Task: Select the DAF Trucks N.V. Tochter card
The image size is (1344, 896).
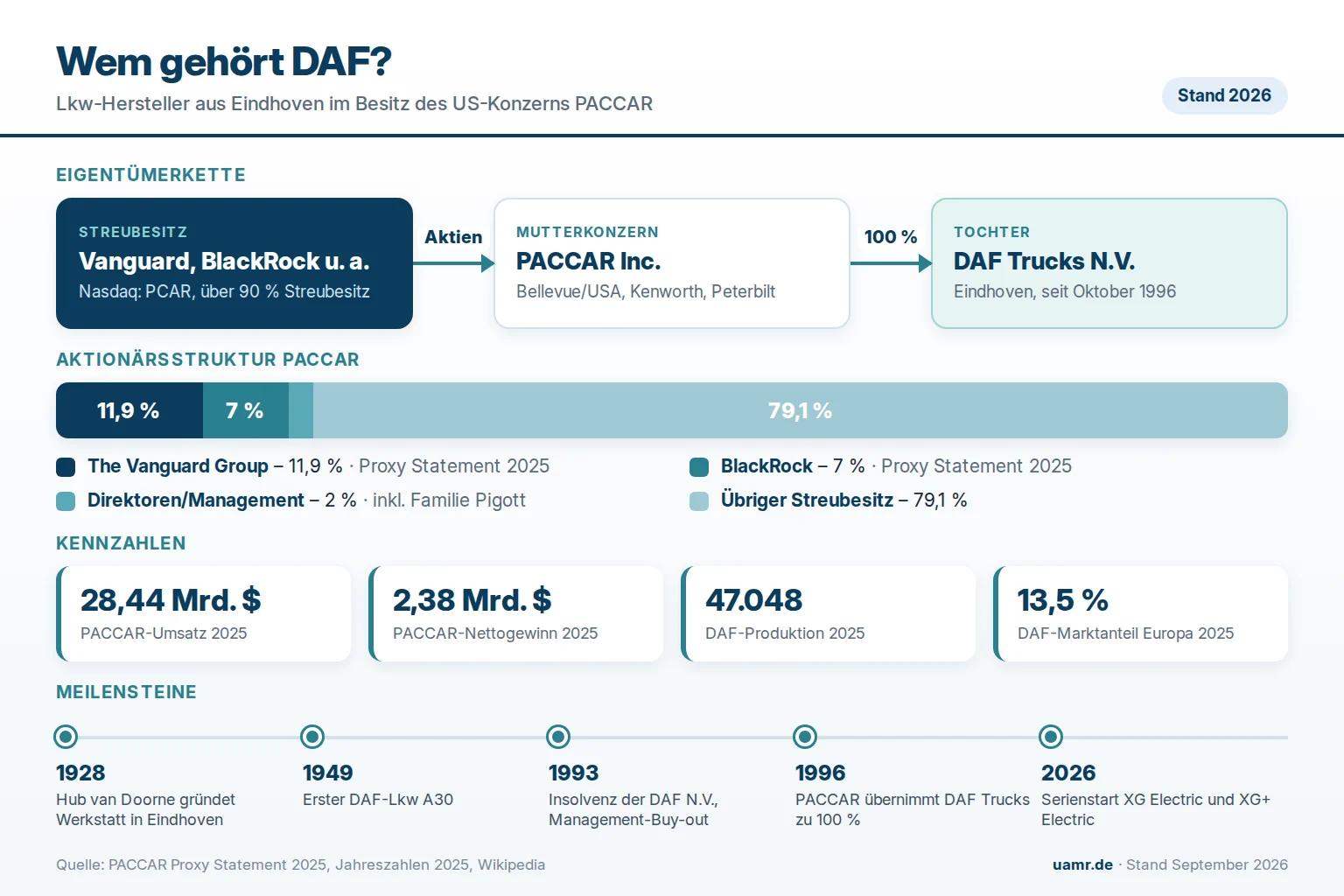Action: 1109,263
